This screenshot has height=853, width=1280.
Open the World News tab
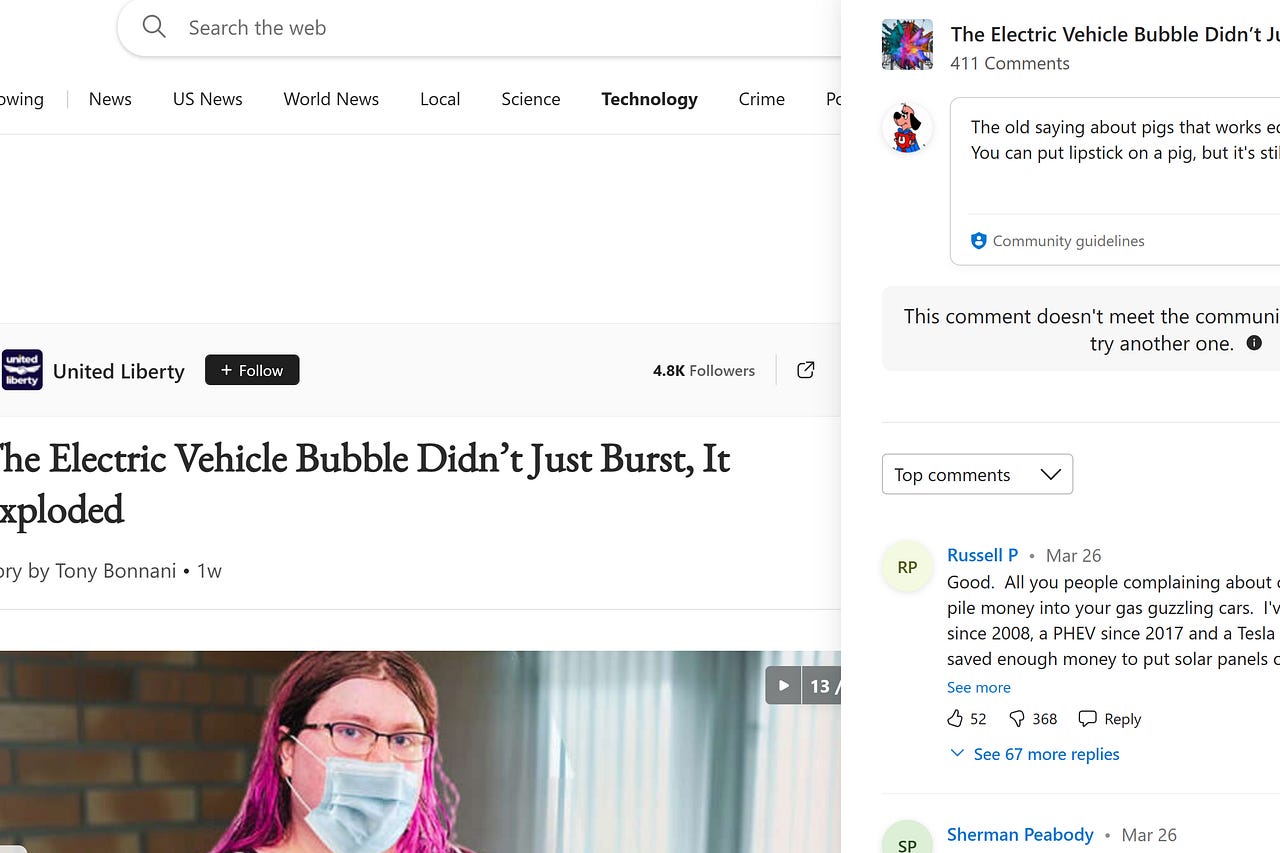[331, 99]
